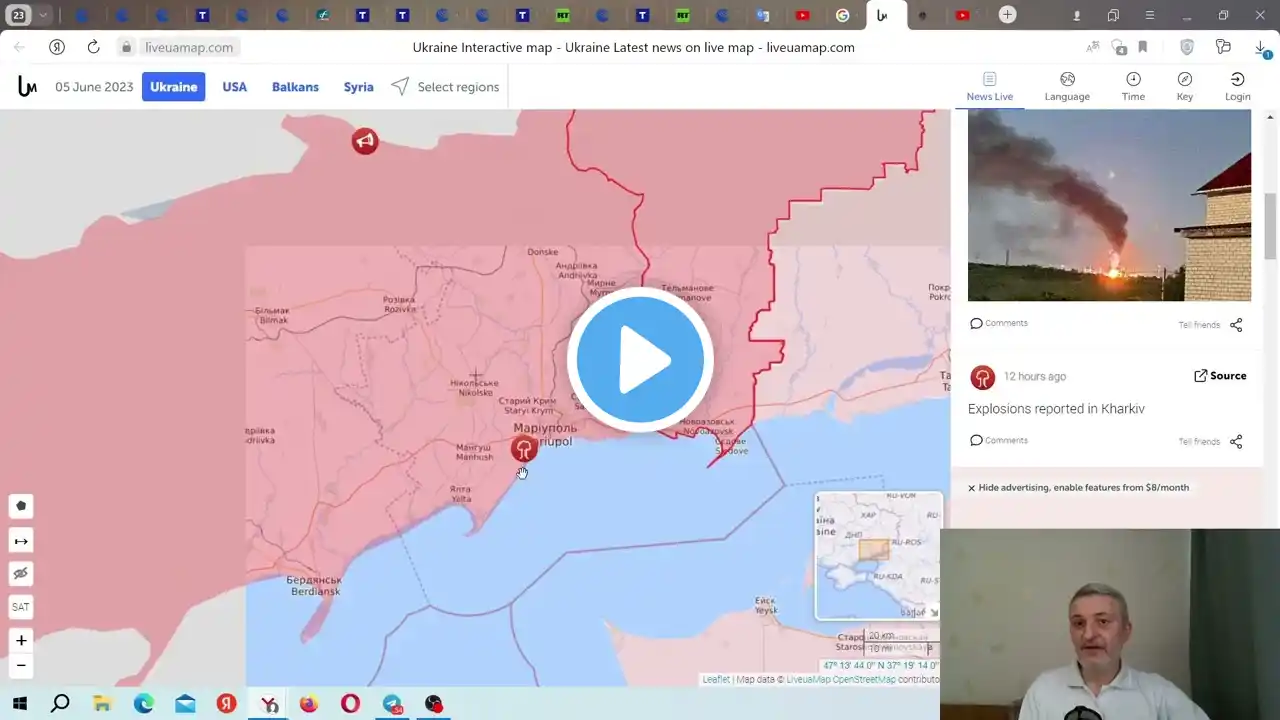Open the burning smoke news photo
1280x720 pixels.
[x=1109, y=205]
